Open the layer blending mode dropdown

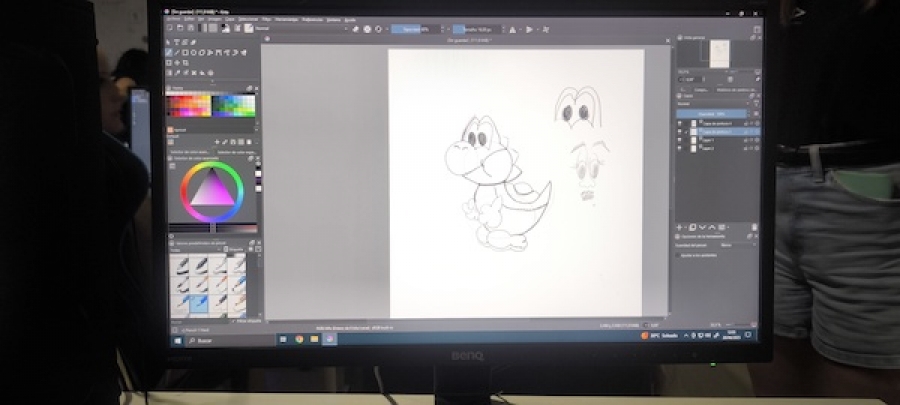(x=713, y=104)
